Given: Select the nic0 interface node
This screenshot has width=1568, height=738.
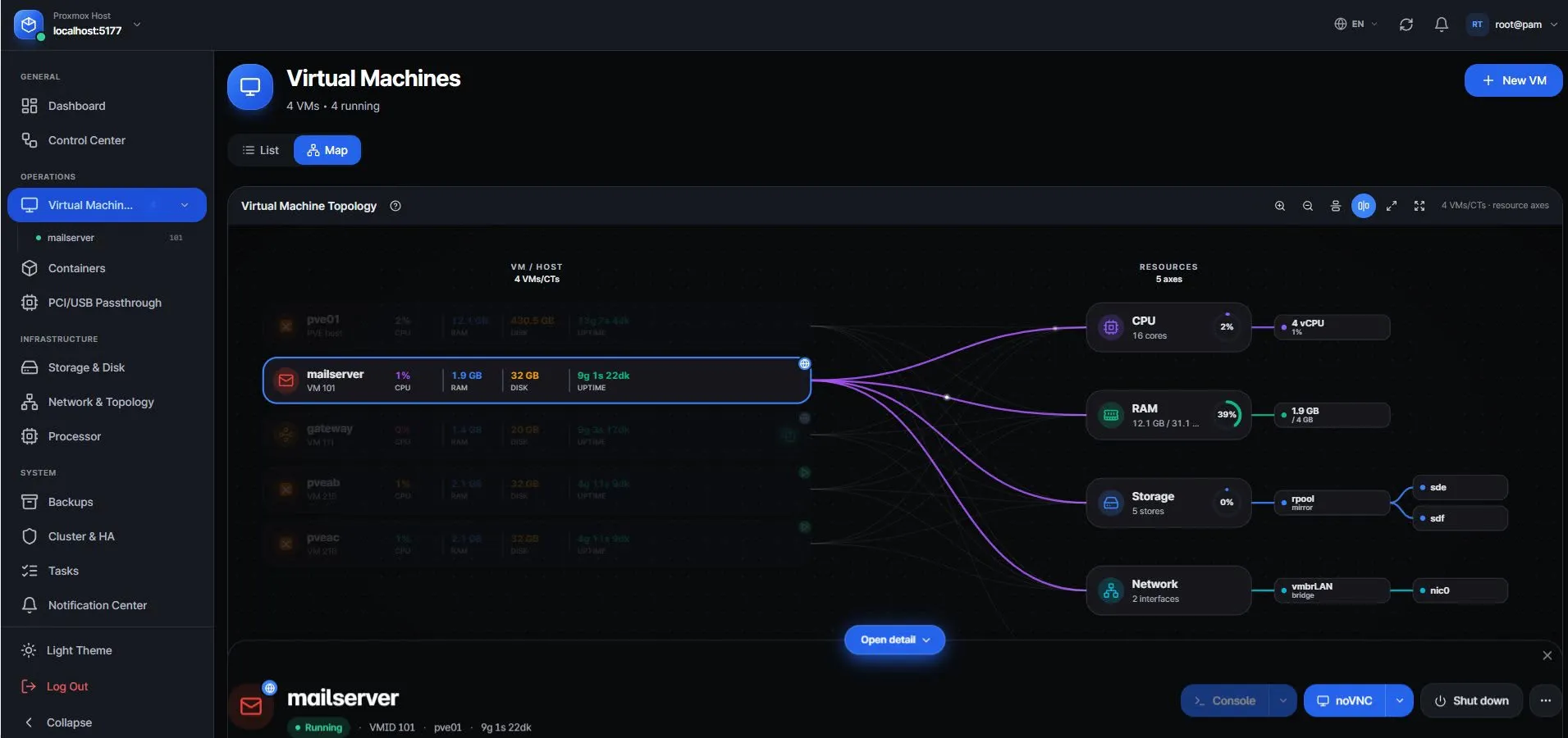Looking at the screenshot, I should [x=1461, y=590].
